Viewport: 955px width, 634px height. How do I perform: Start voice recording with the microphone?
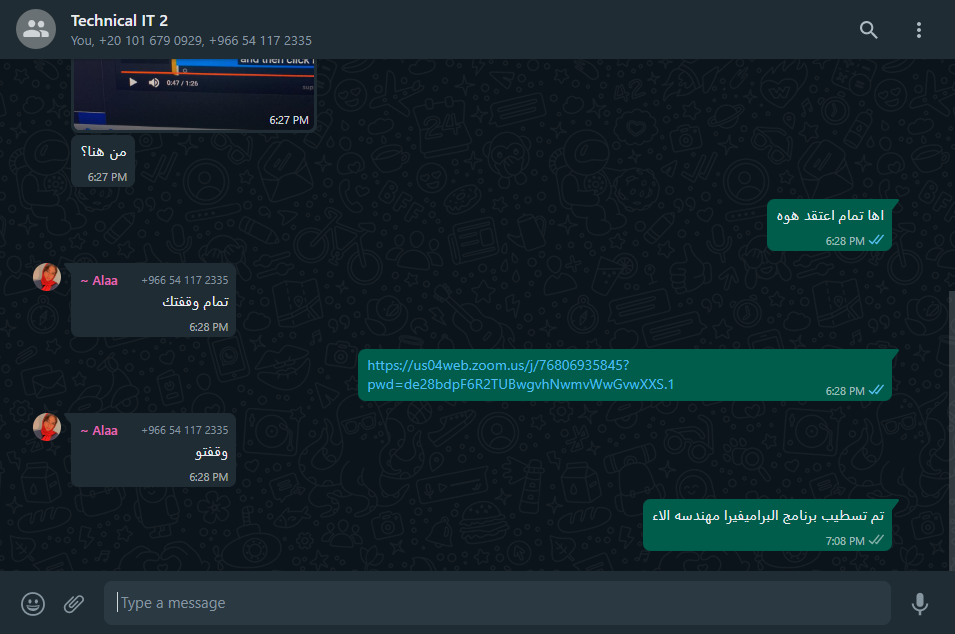point(920,604)
